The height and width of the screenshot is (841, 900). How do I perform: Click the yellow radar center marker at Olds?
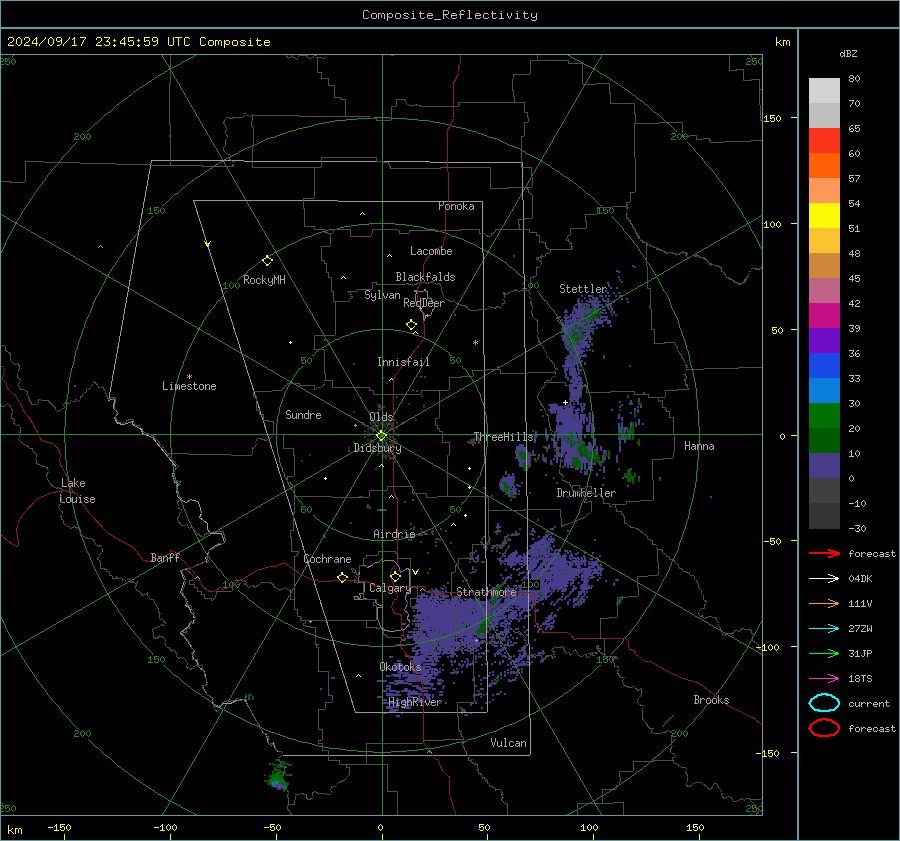tap(381, 436)
